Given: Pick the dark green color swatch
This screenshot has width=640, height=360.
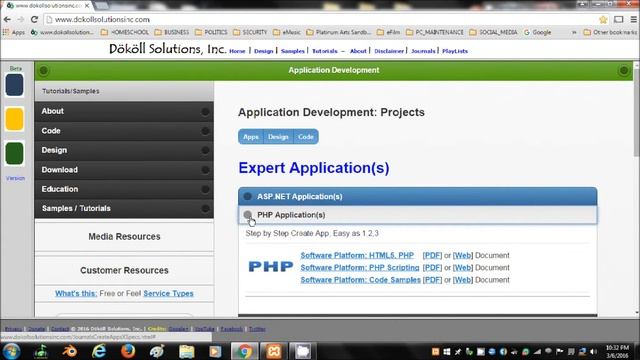Looking at the screenshot, I should click(x=14, y=153).
